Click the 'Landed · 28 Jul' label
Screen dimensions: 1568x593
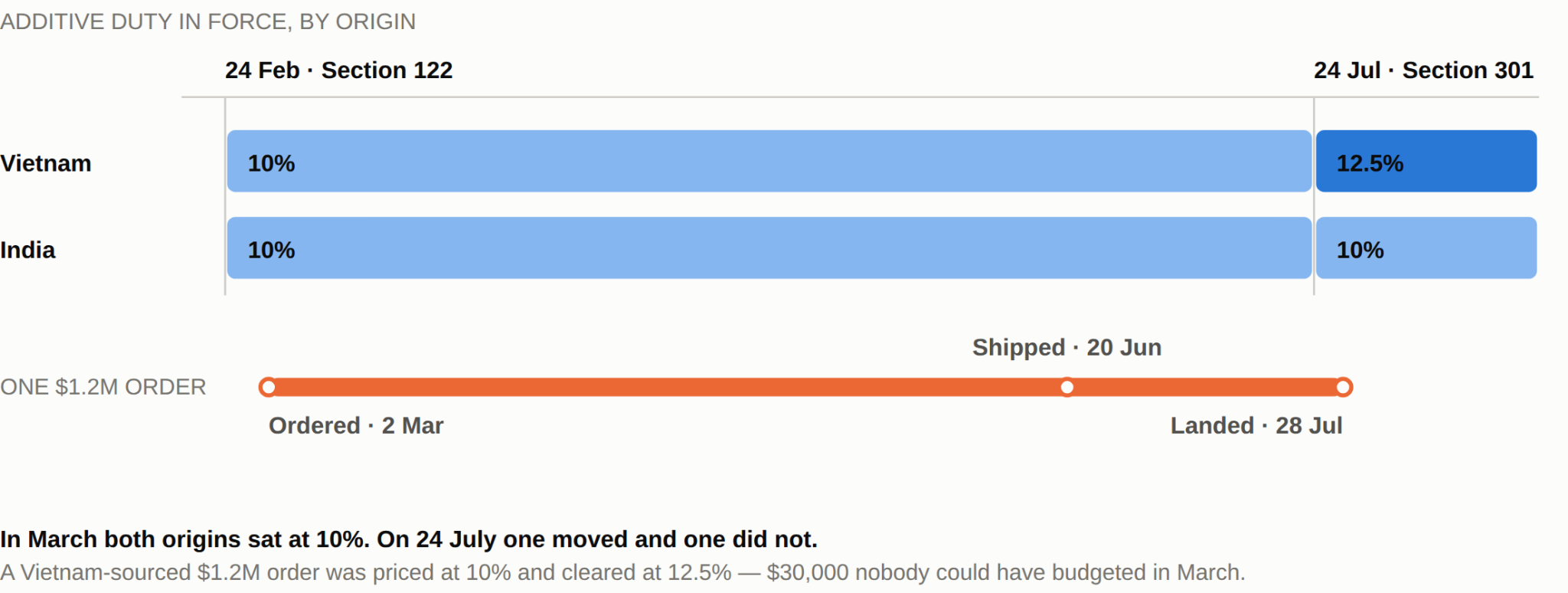[x=1256, y=425]
